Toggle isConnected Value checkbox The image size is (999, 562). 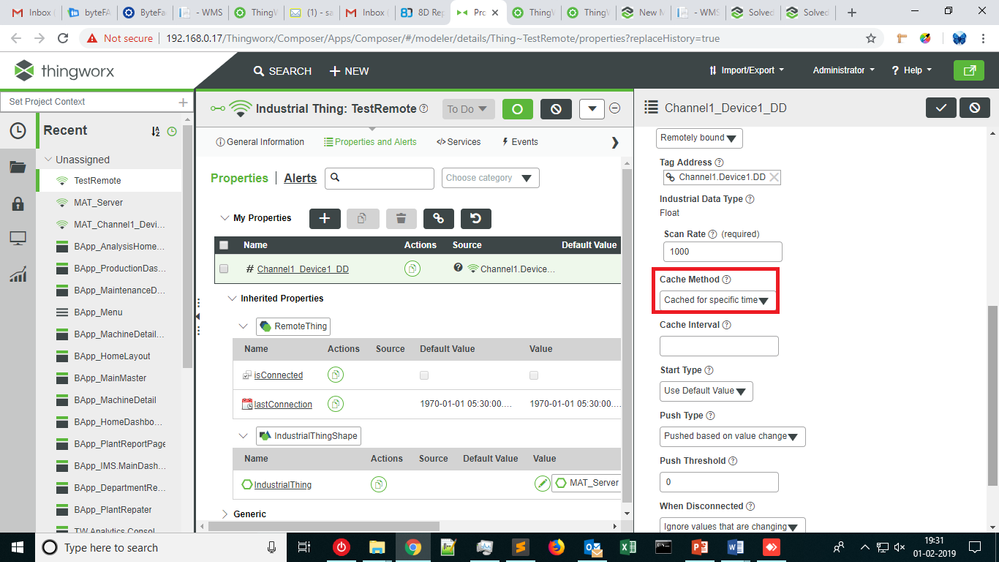pyautogui.click(x=534, y=375)
